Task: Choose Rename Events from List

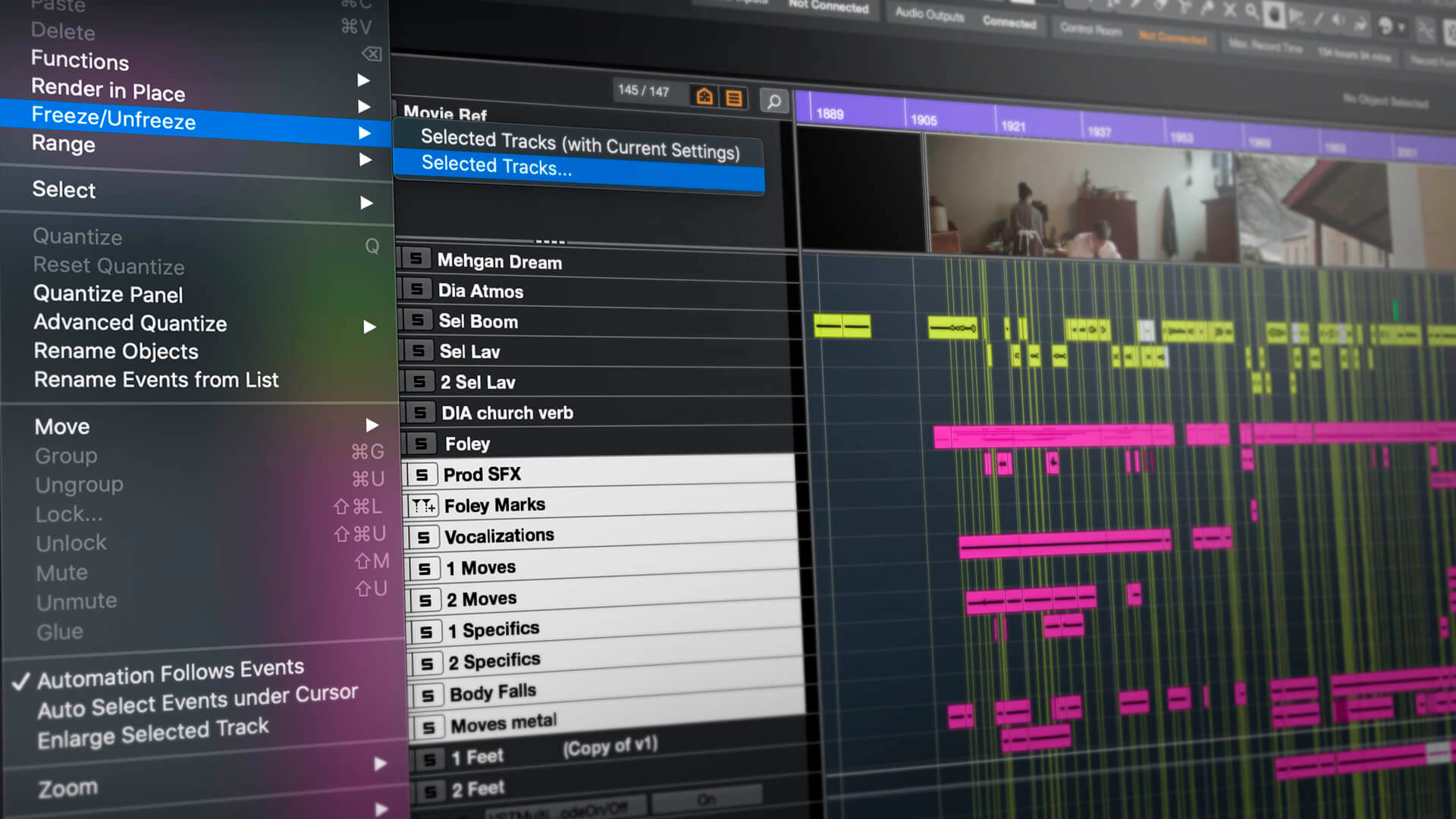Action: coord(156,379)
